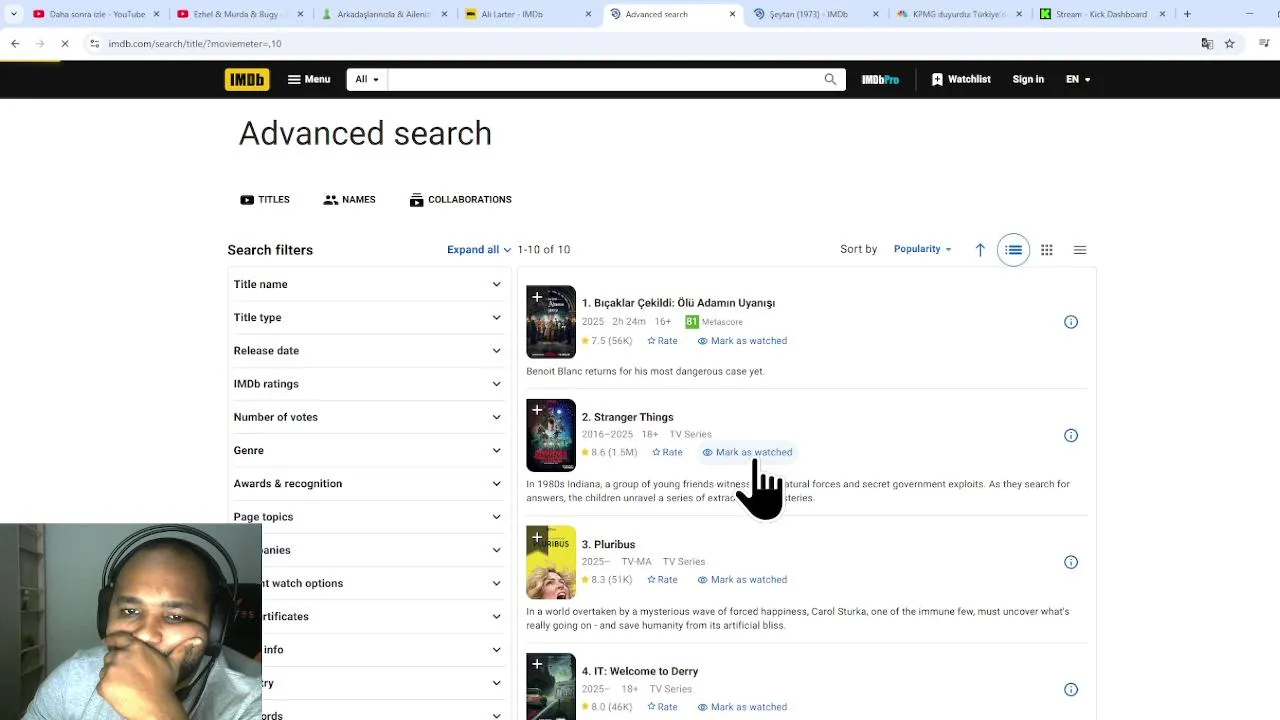Add Pluribus to watchlist plus icon
Viewport: 1280px width, 720px height.
(x=537, y=539)
